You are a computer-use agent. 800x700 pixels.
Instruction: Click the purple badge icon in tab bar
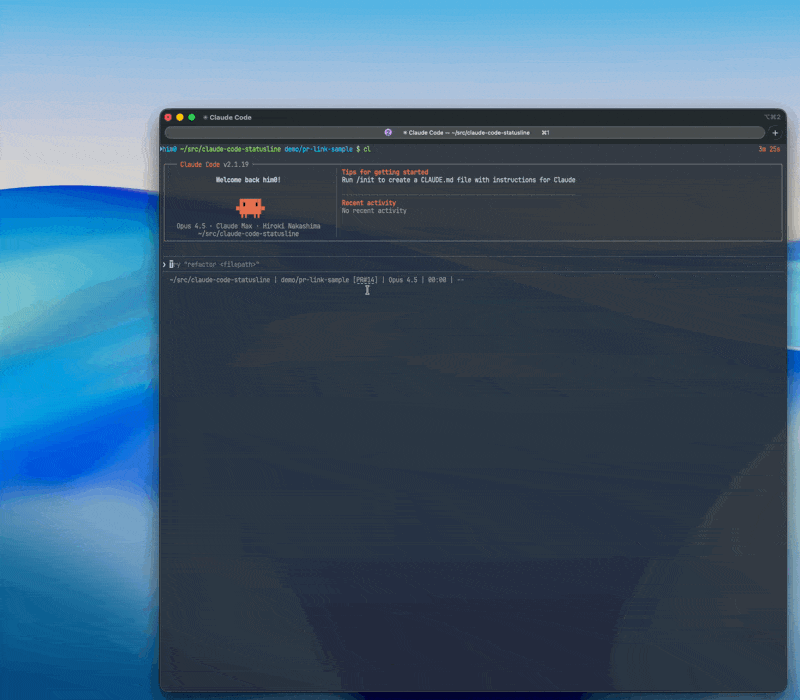click(x=388, y=132)
